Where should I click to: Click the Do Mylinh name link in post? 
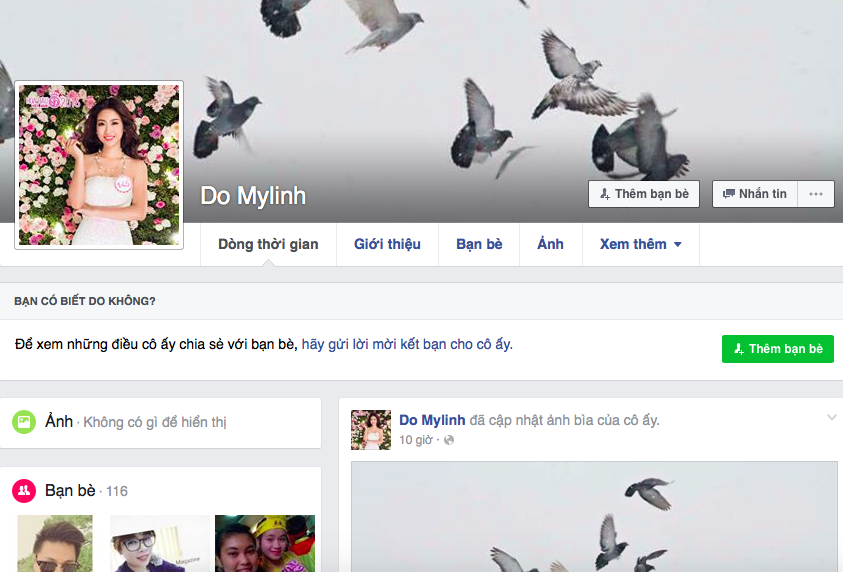(x=432, y=420)
